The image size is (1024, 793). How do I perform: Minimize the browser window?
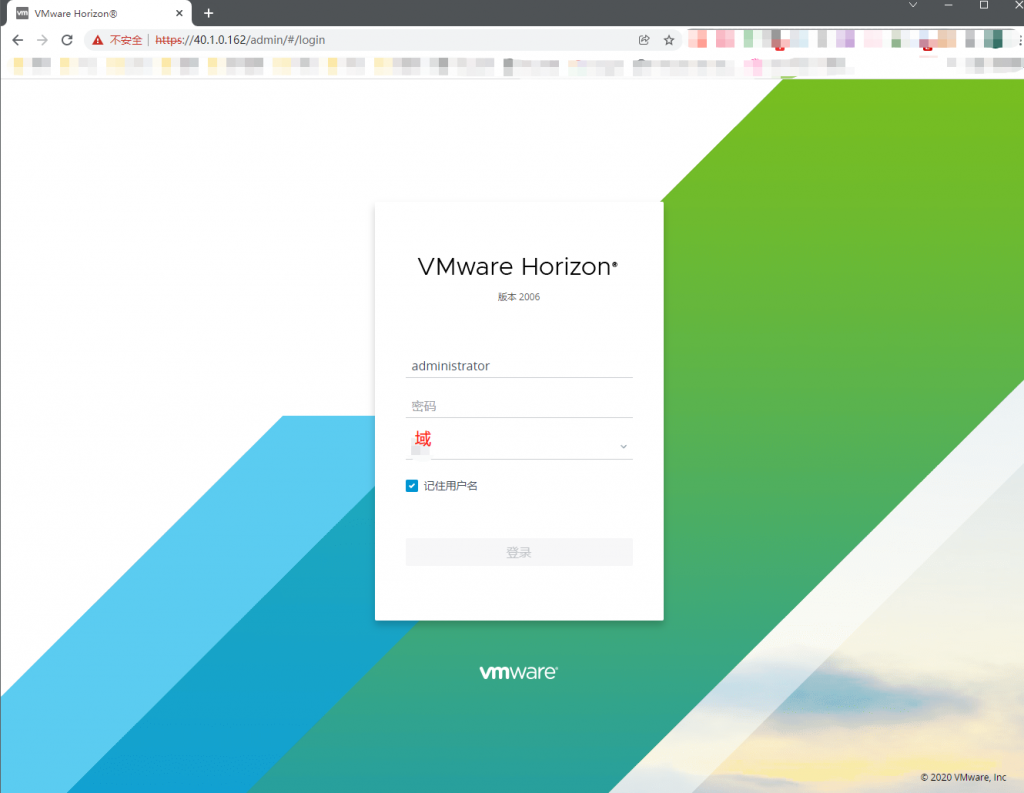(948, 5)
